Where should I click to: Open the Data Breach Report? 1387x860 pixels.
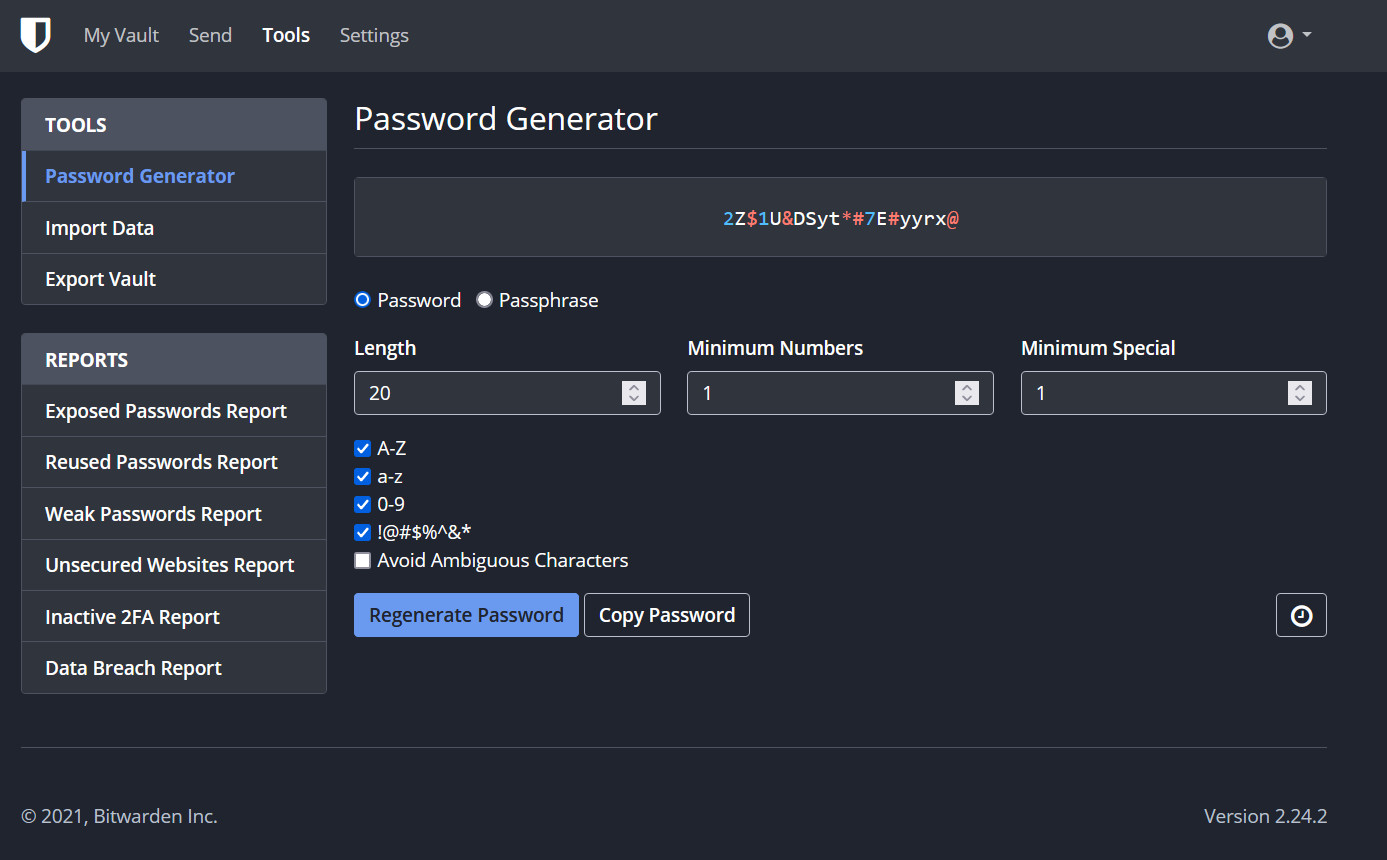click(132, 667)
